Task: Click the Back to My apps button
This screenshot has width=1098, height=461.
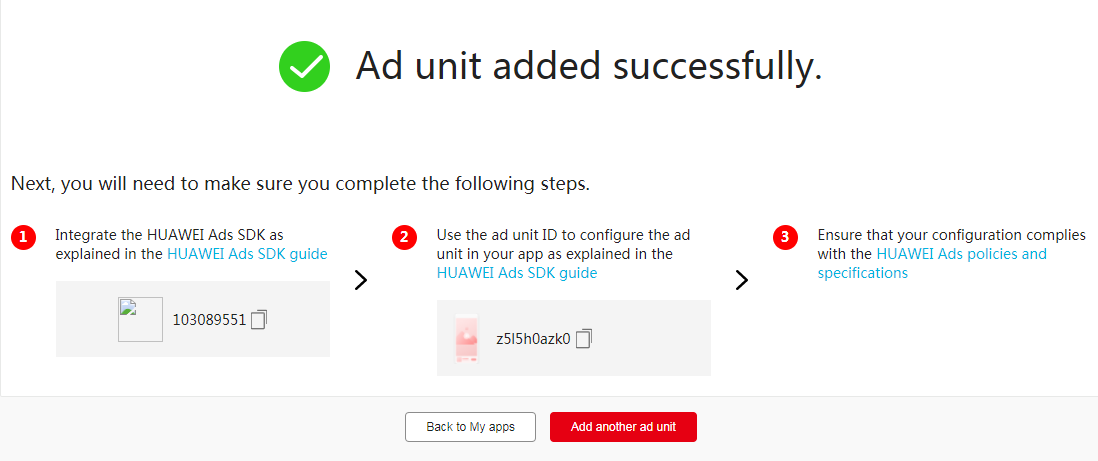Action: coord(470,427)
